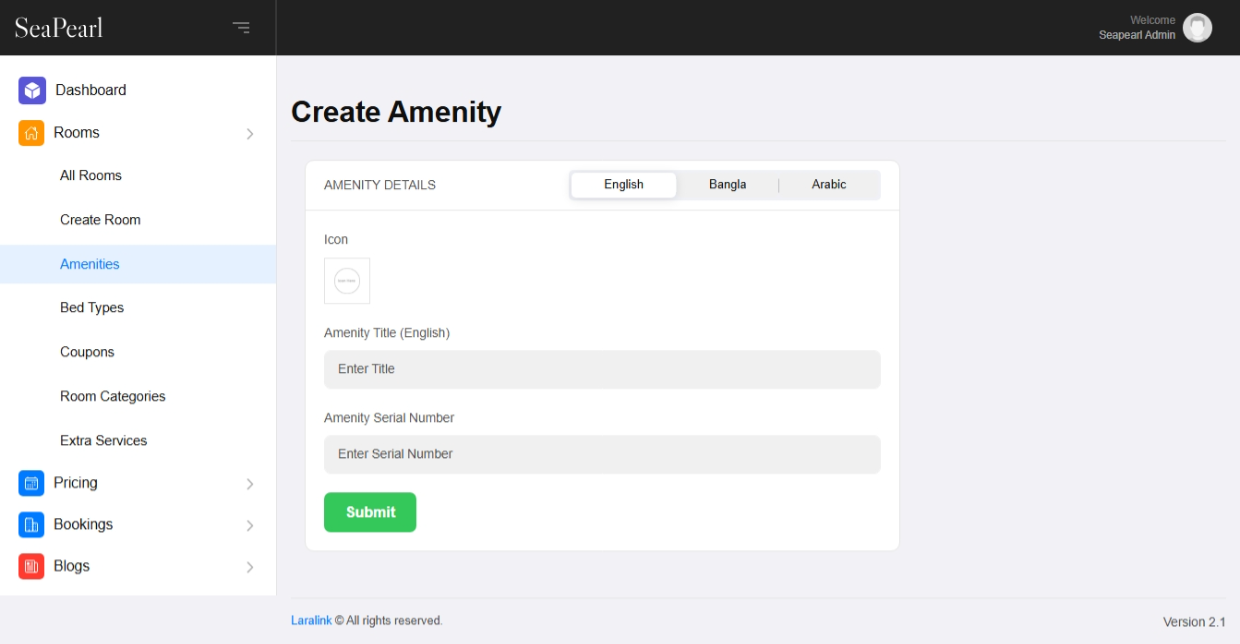Image resolution: width=1240 pixels, height=644 pixels.
Task: Click the orange Rooms house icon
Action: (x=31, y=133)
